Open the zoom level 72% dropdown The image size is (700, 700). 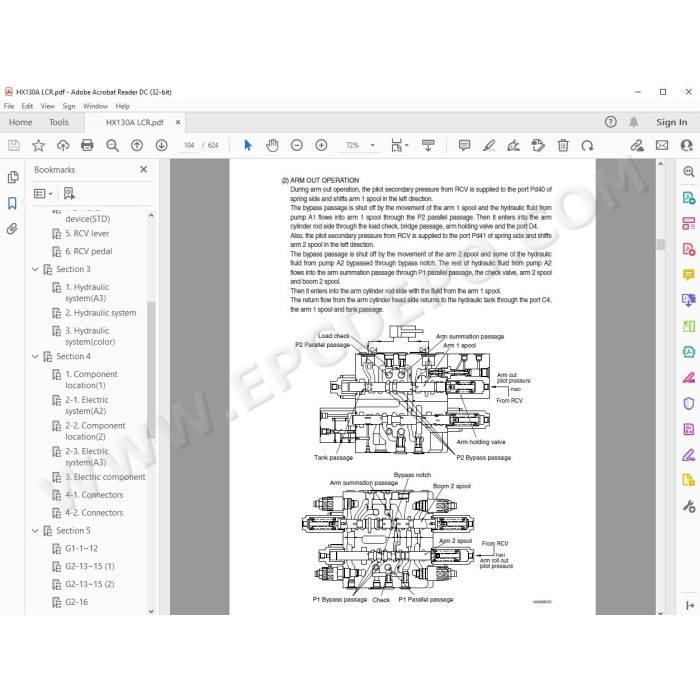click(x=373, y=145)
